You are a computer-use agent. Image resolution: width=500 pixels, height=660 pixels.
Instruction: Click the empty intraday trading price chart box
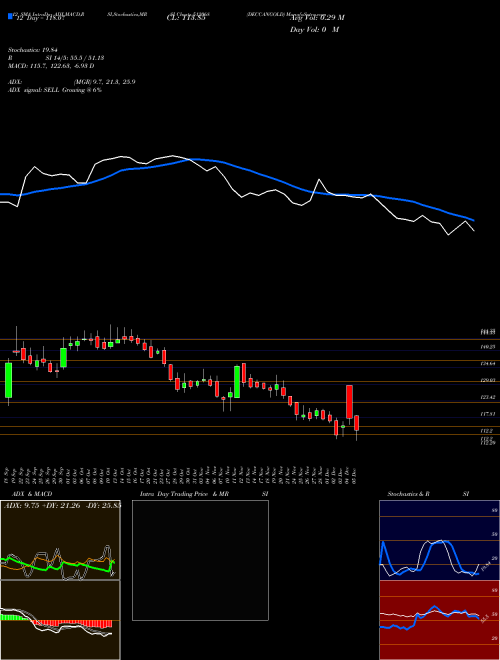coord(200,560)
